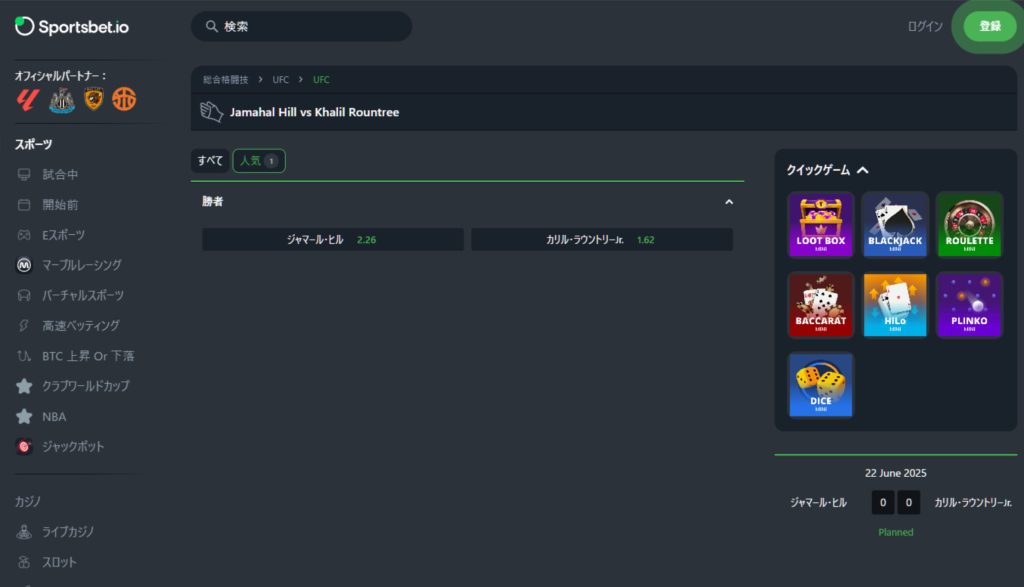
Task: Open the orange basketball partner icon
Action: tap(124, 99)
